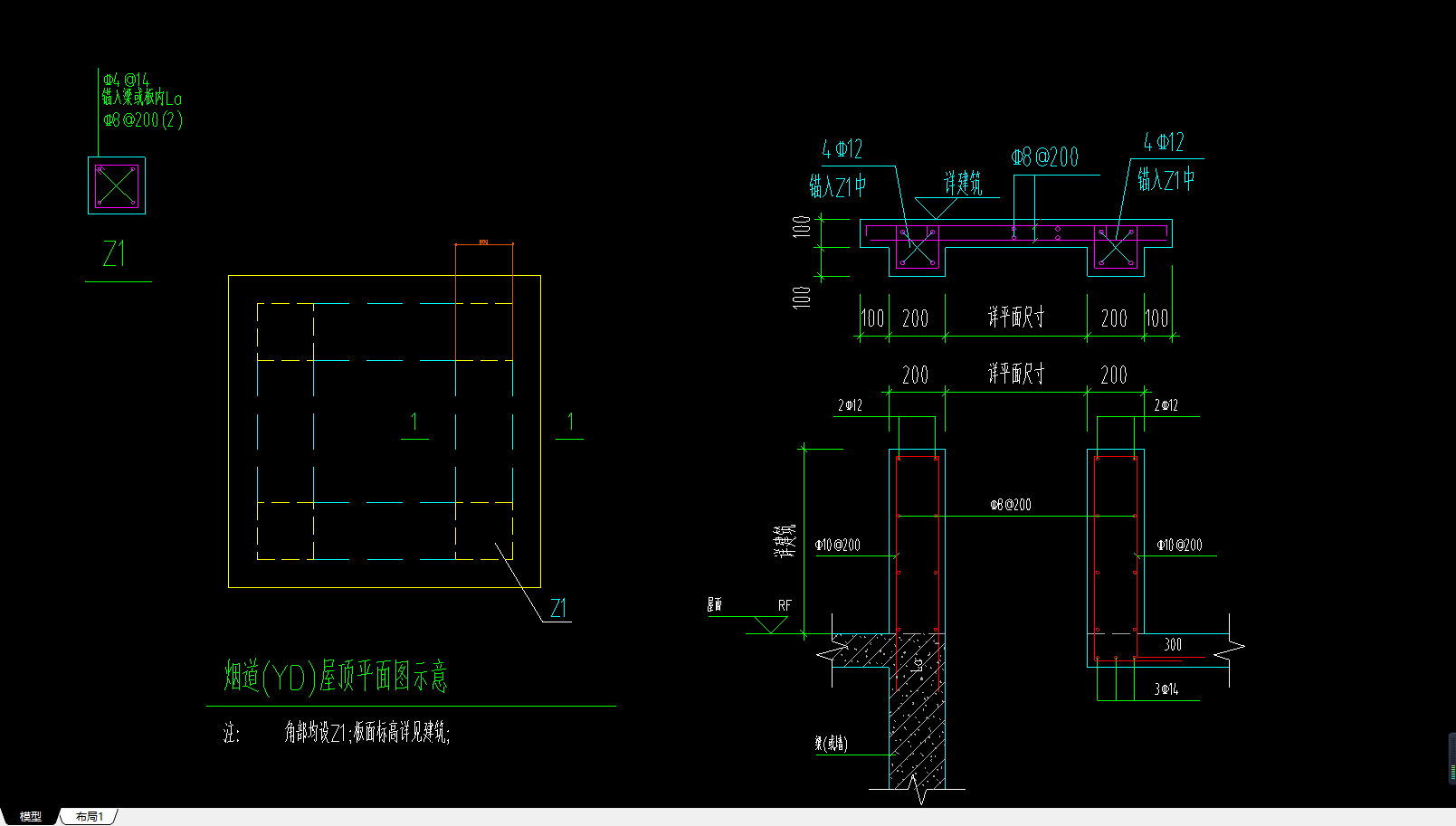Select the right 2Φ12 rebar label
This screenshot has height=826, width=1456.
pos(1166,405)
